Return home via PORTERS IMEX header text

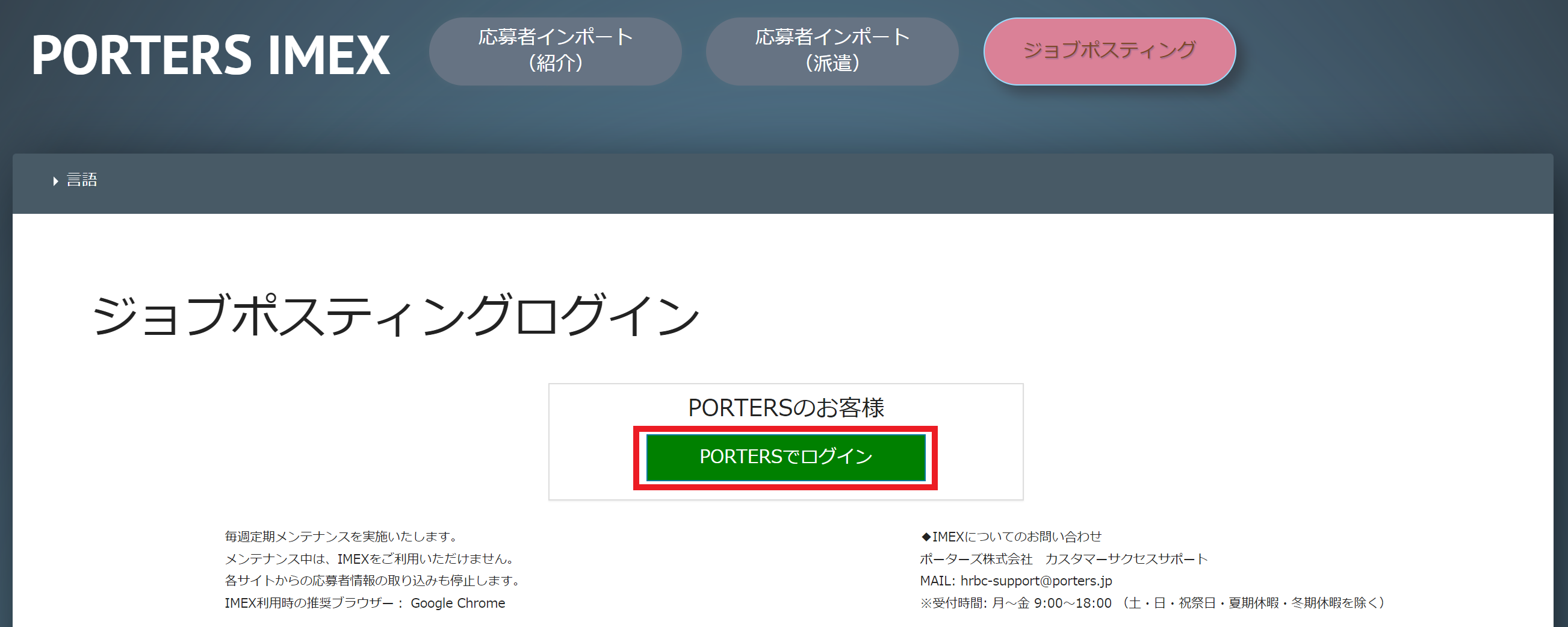click(210, 52)
